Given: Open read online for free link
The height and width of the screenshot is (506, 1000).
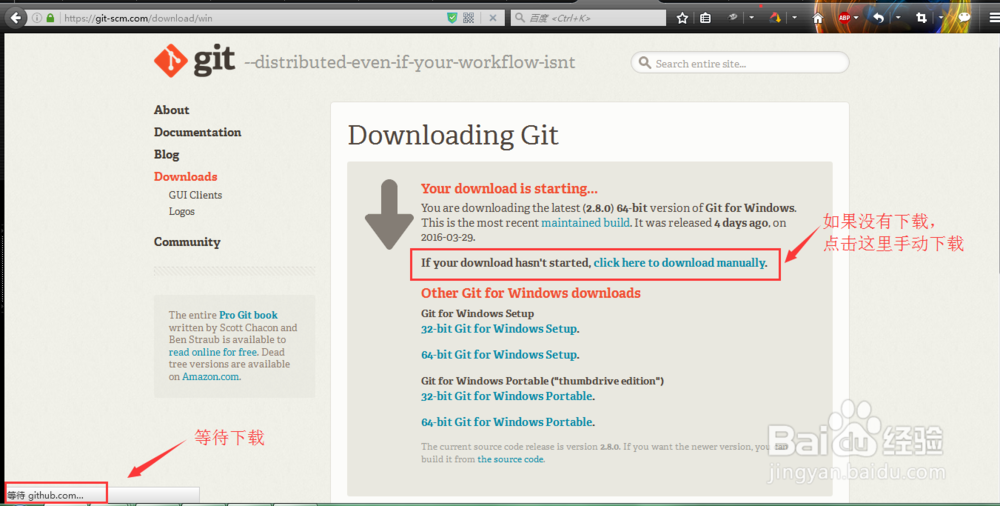Looking at the screenshot, I should (x=213, y=352).
